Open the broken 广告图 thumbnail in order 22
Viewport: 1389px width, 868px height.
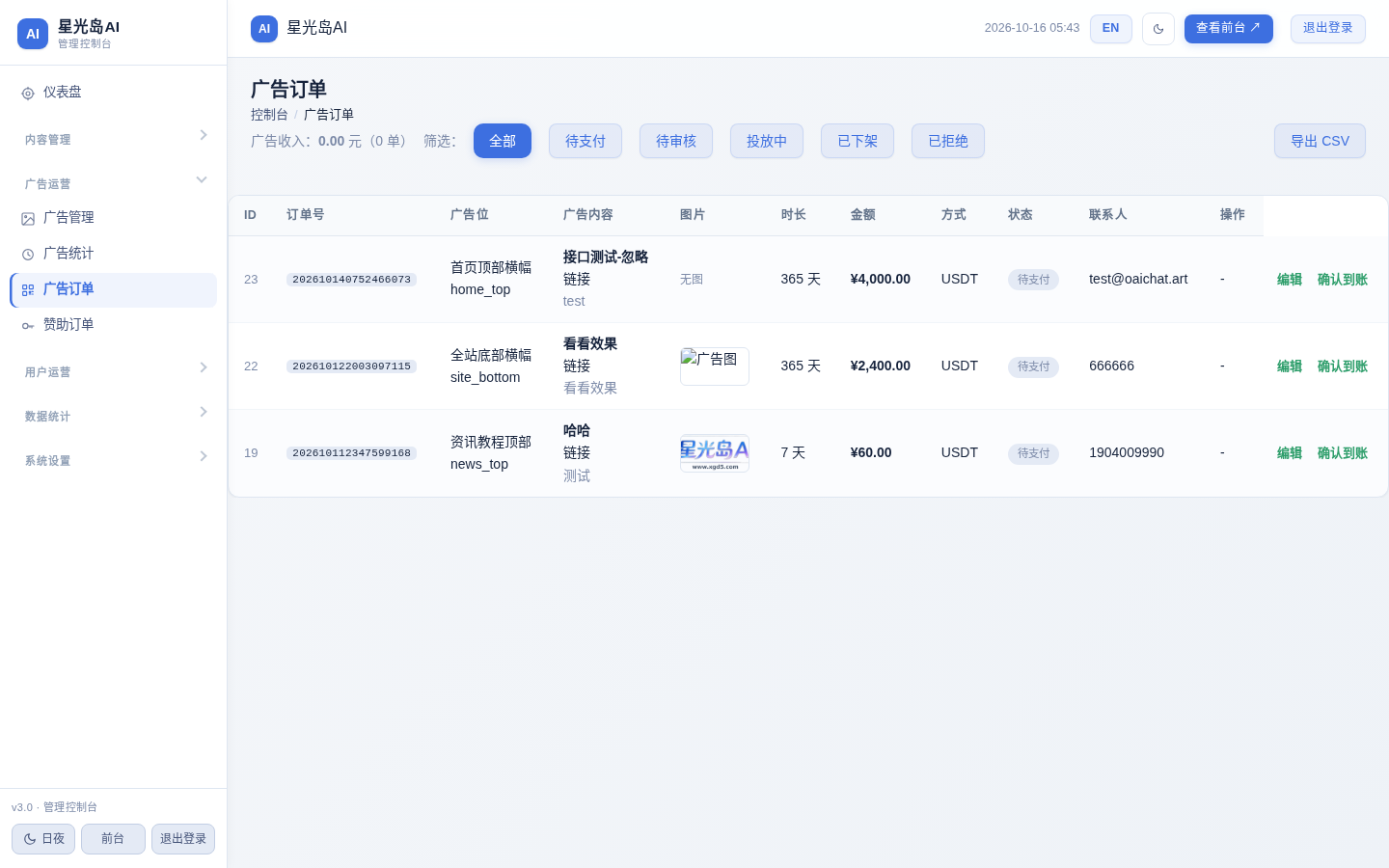pyautogui.click(x=715, y=366)
